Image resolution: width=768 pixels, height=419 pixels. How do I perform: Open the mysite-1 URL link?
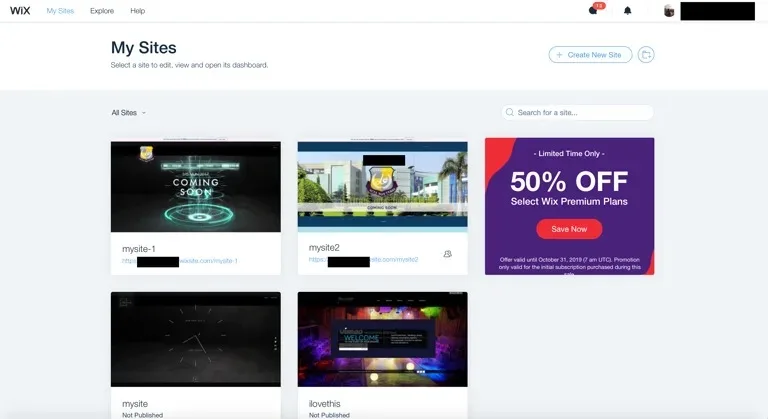click(180, 261)
